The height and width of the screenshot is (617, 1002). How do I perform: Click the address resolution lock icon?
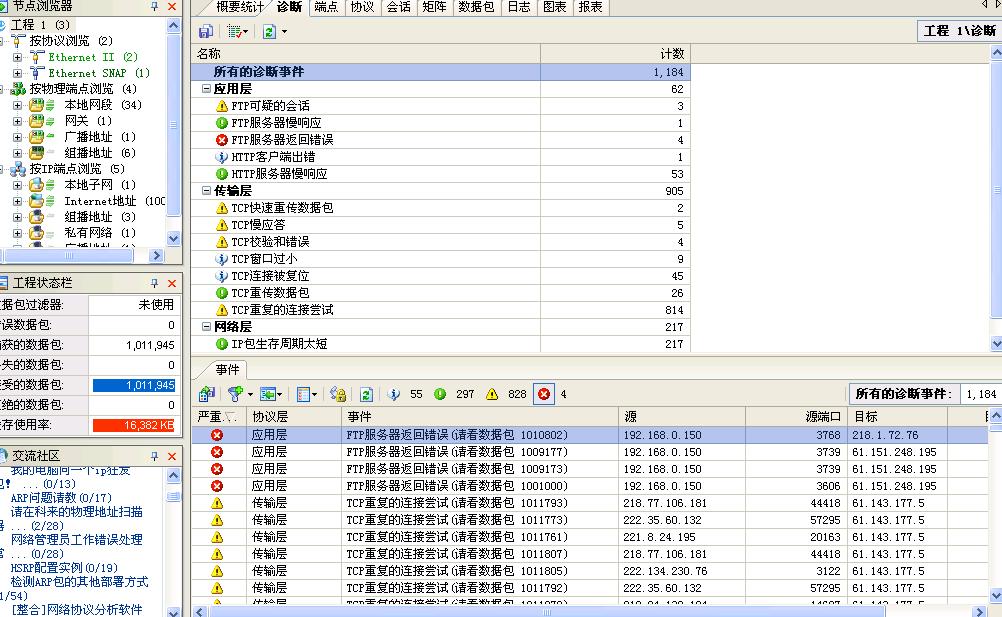(x=338, y=394)
